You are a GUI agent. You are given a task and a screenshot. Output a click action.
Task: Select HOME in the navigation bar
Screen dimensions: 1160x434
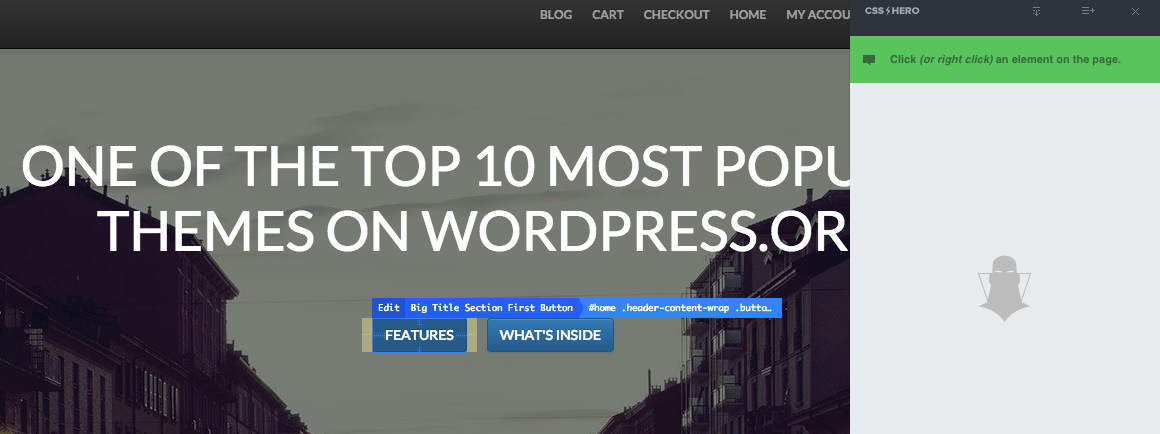[x=747, y=15]
